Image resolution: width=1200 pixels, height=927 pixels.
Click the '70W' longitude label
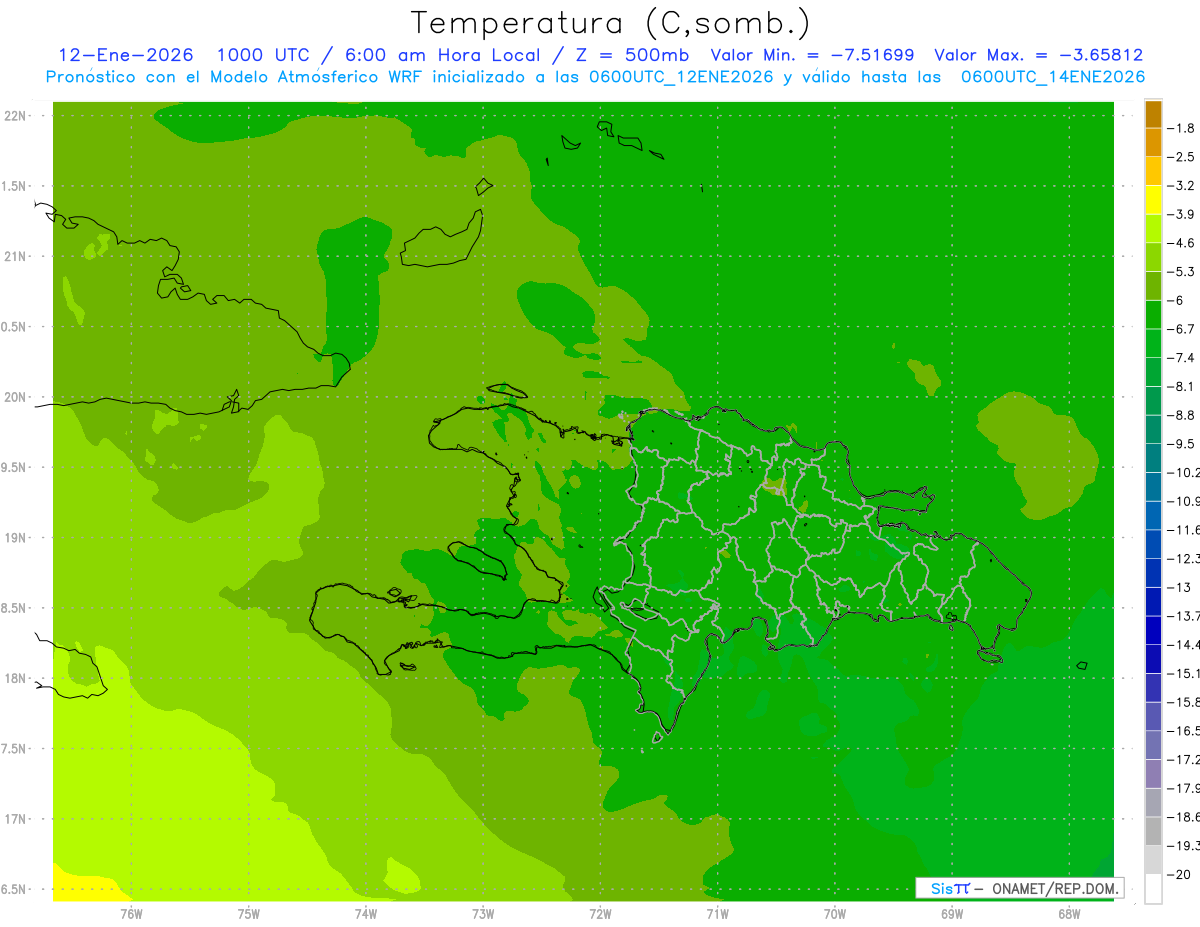click(x=835, y=914)
